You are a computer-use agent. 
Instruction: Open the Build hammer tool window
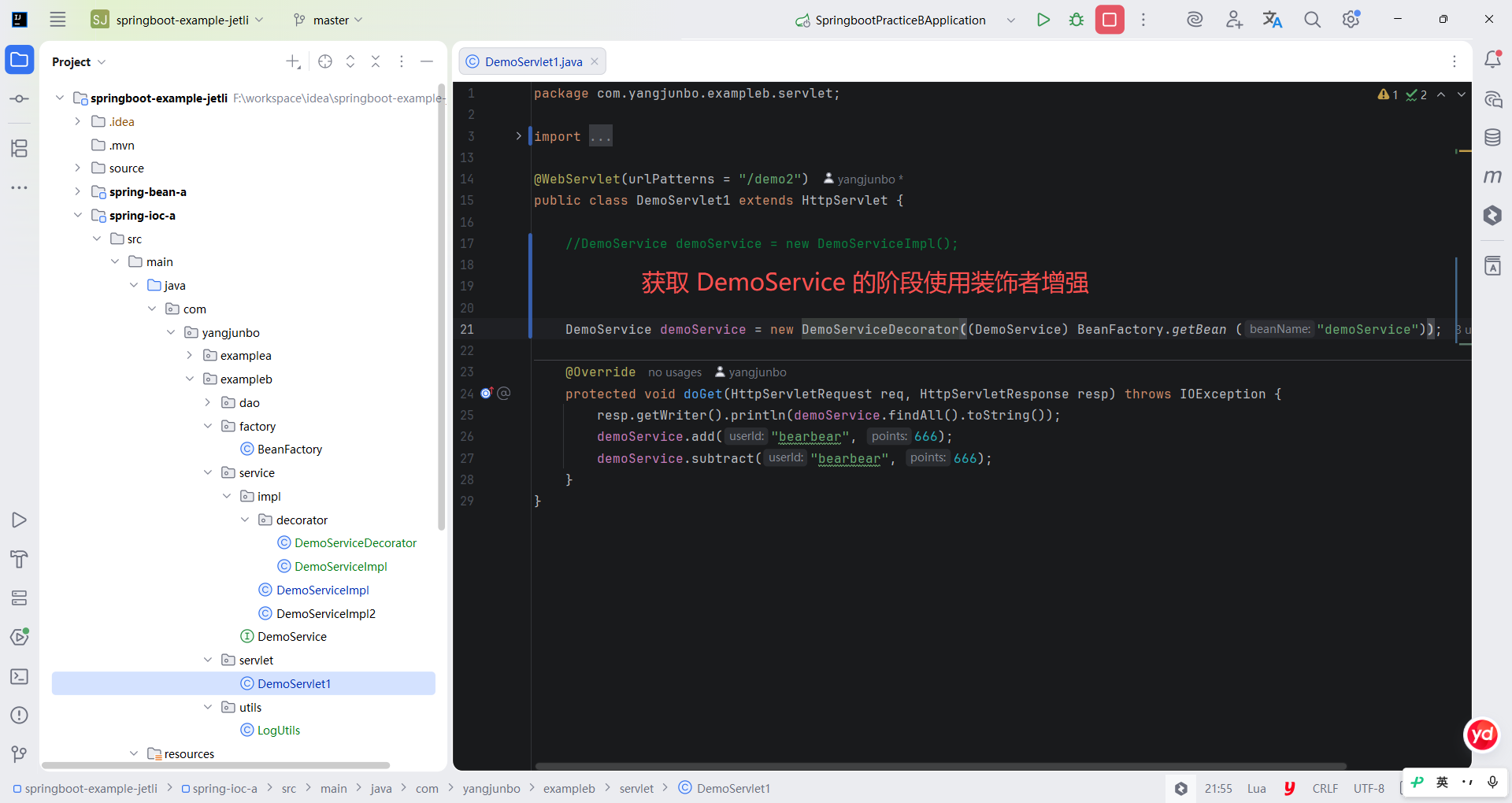[x=20, y=559]
